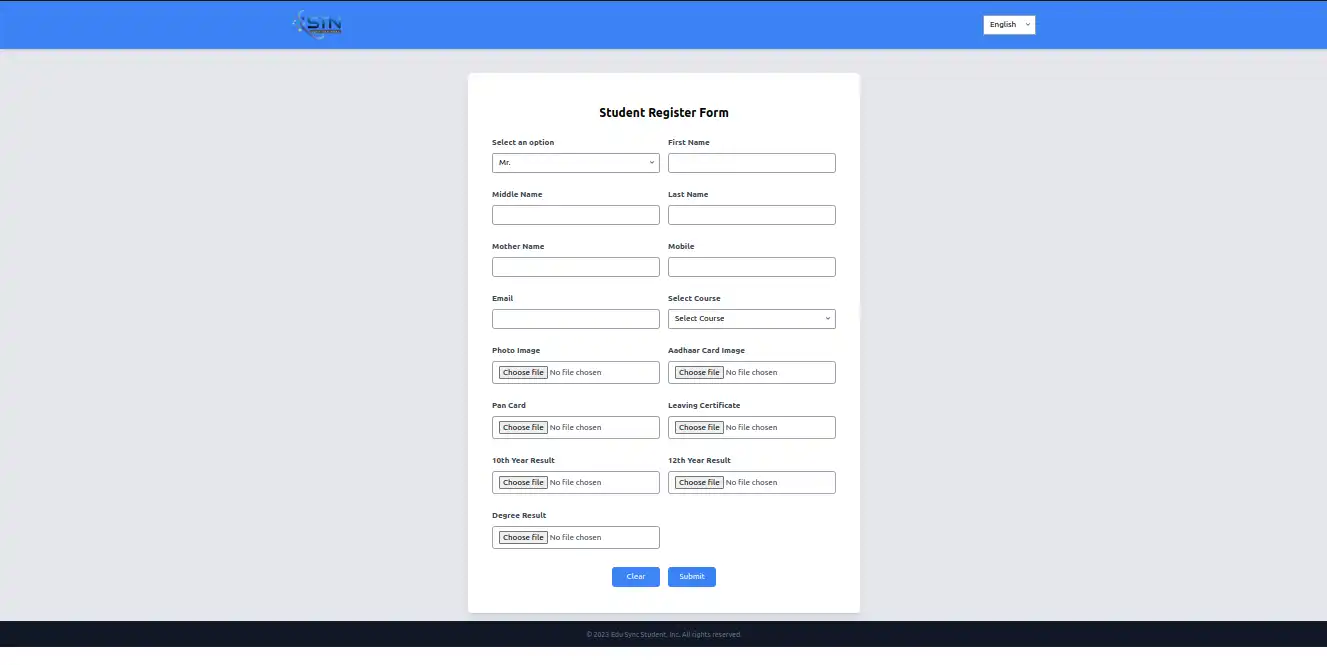This screenshot has height=665, width=1327.
Task: Click the footer copyright text
Action: (663, 634)
